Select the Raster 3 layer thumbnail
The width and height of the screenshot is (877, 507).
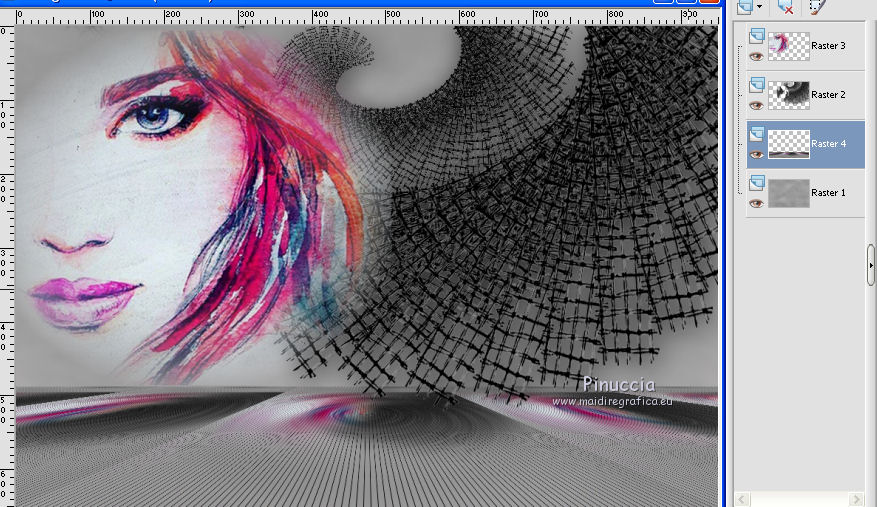789,46
